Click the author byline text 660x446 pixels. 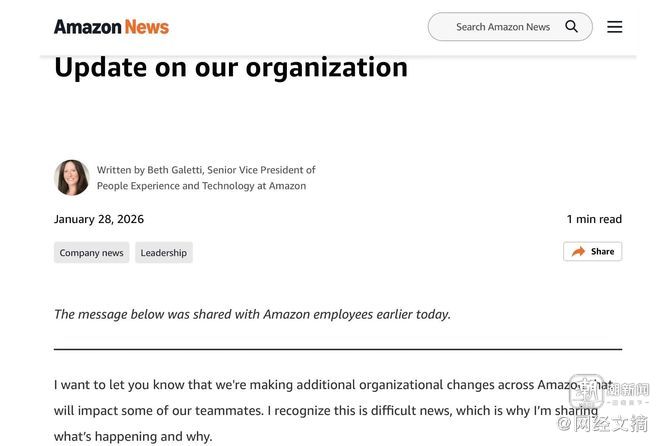(206, 178)
